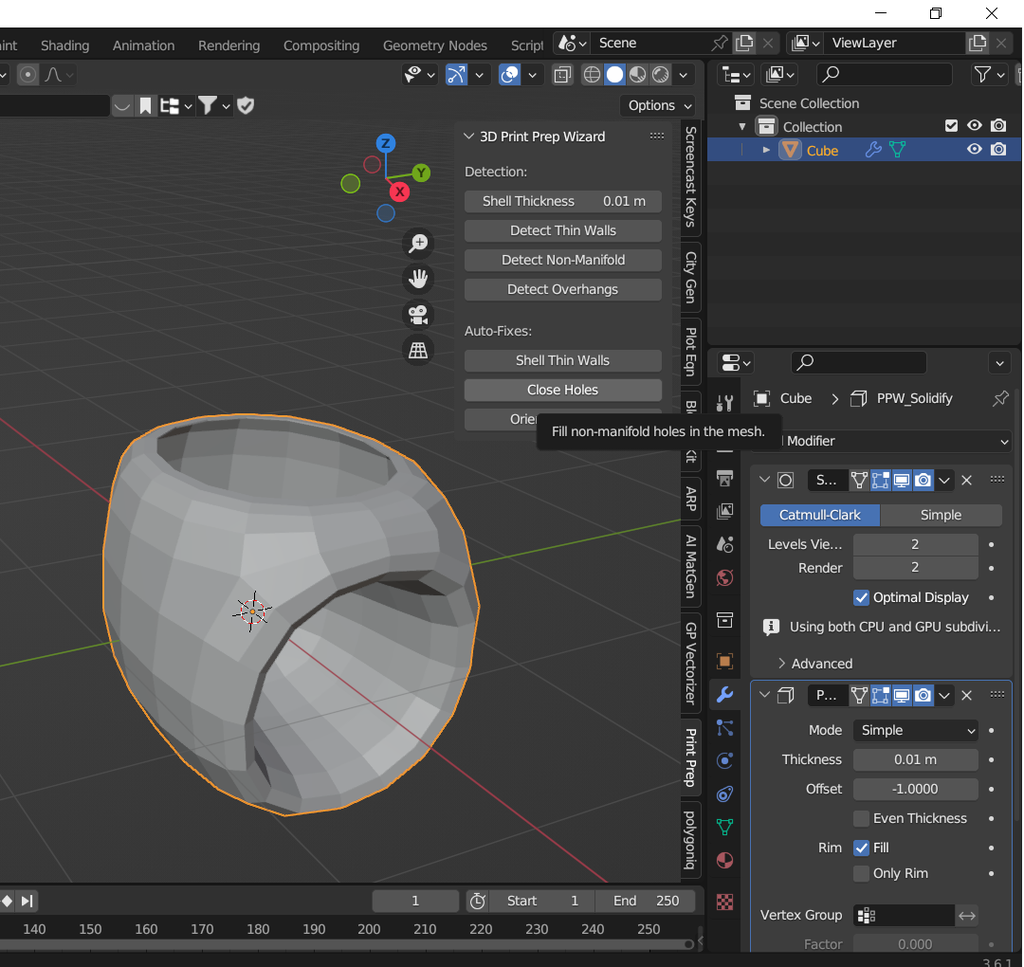Screen dimensions: 1024x967
Task: Toggle Collection exclude checkbox
Action: point(951,125)
